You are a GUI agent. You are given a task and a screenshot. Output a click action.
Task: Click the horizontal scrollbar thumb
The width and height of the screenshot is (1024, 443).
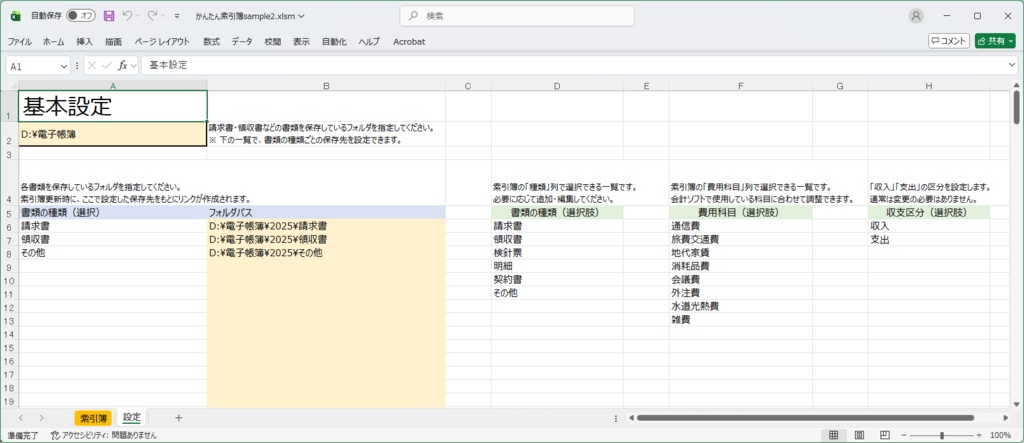click(805, 418)
